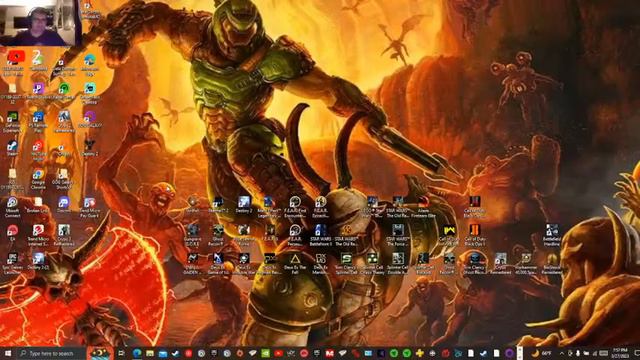Open File Explorer from the taskbar
This screenshot has width=640, height=360.
click(150, 353)
